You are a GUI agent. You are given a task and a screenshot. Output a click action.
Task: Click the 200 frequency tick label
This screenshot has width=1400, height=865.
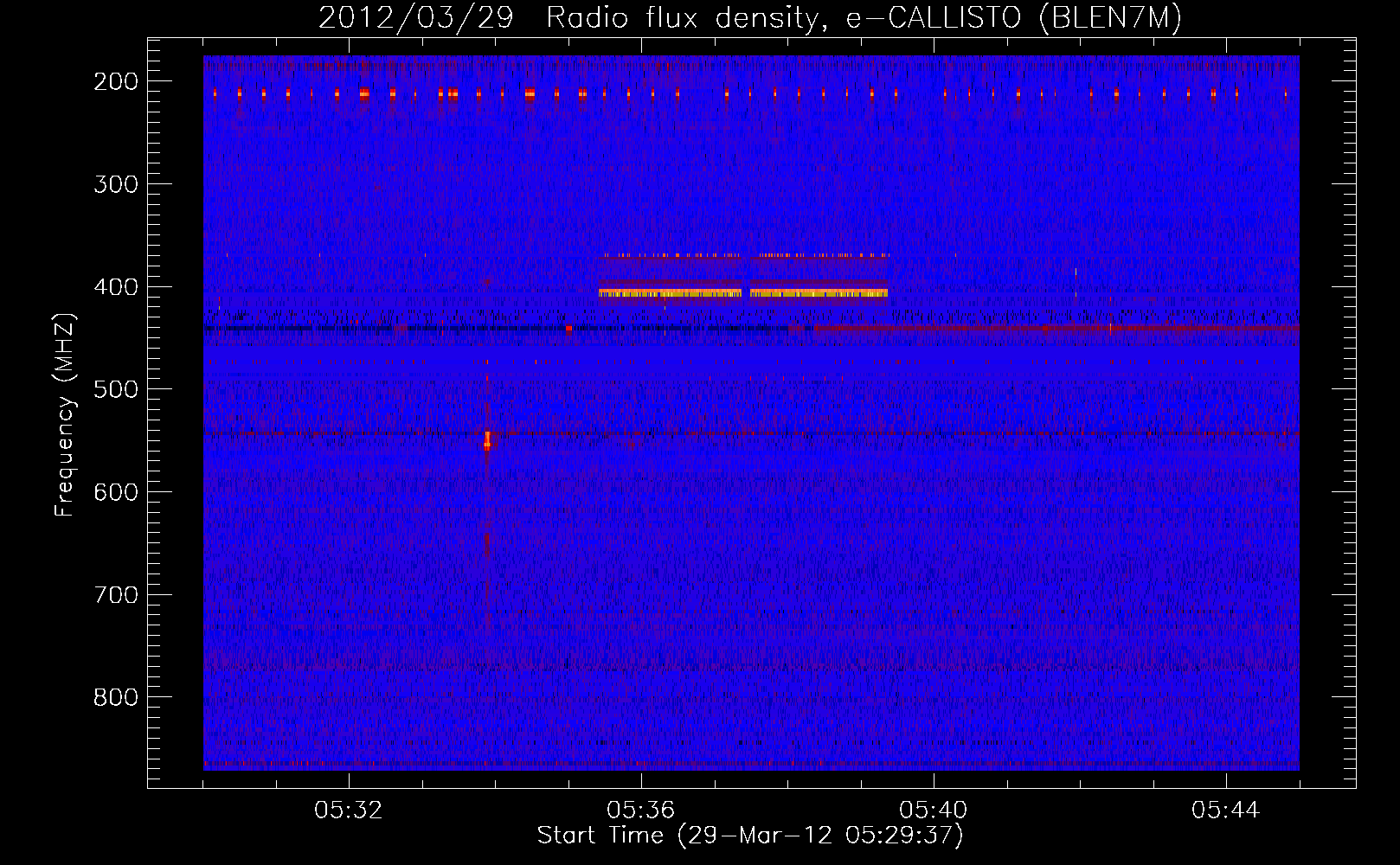(115, 81)
